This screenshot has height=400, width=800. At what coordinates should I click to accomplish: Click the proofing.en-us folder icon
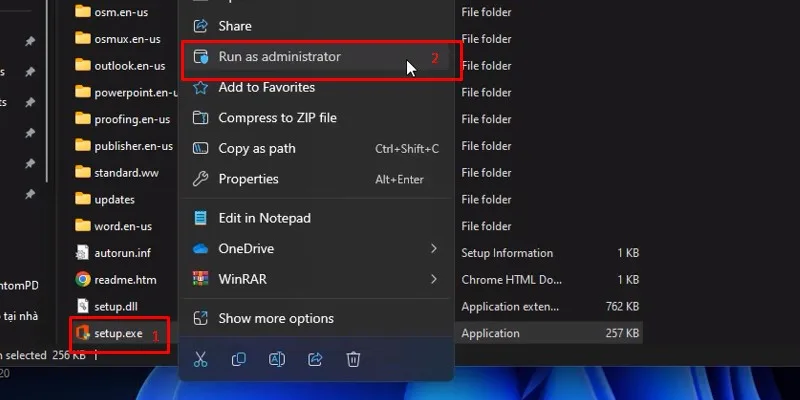click(x=83, y=119)
